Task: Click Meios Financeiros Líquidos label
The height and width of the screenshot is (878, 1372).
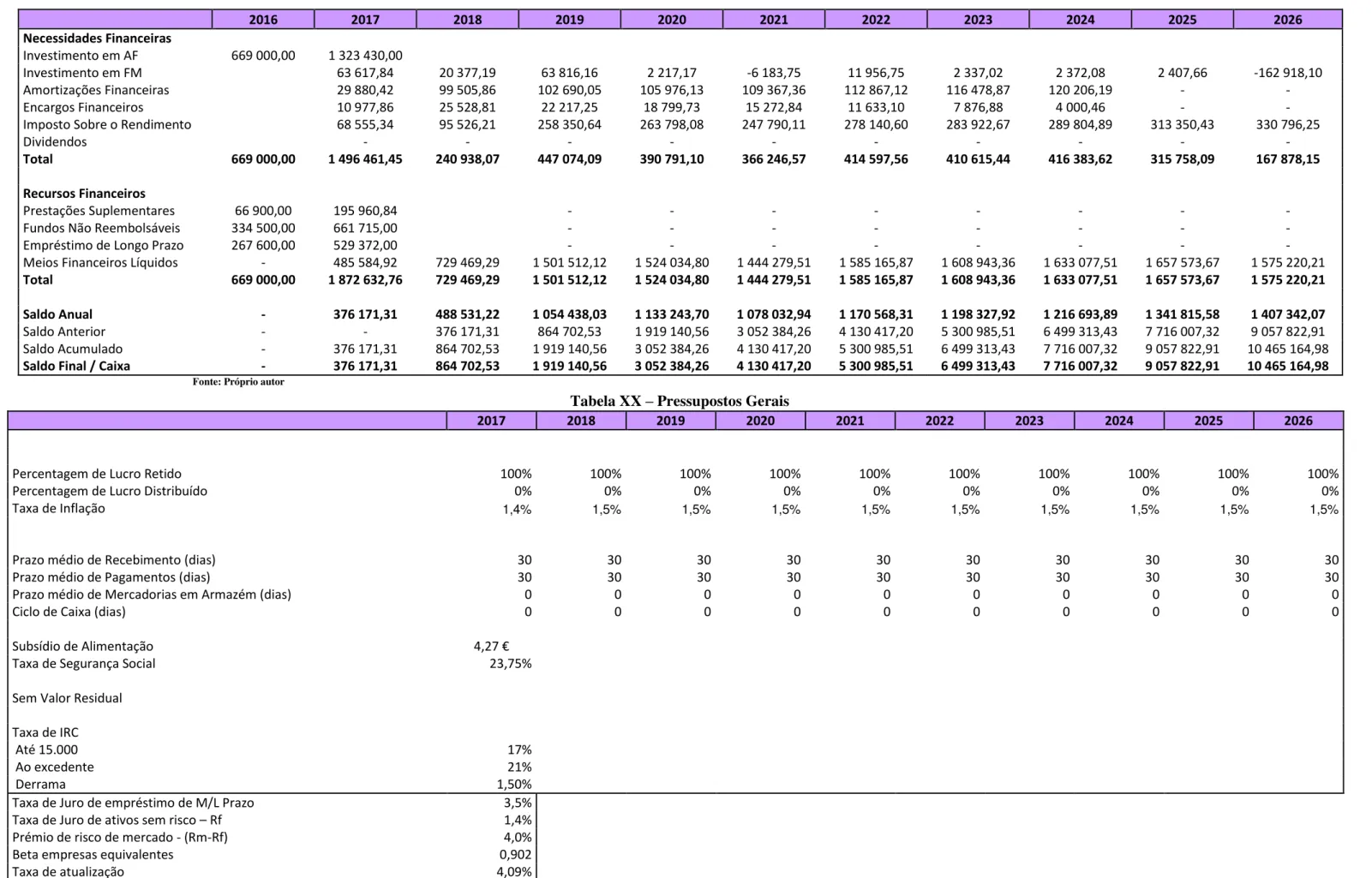Action: click(x=100, y=262)
